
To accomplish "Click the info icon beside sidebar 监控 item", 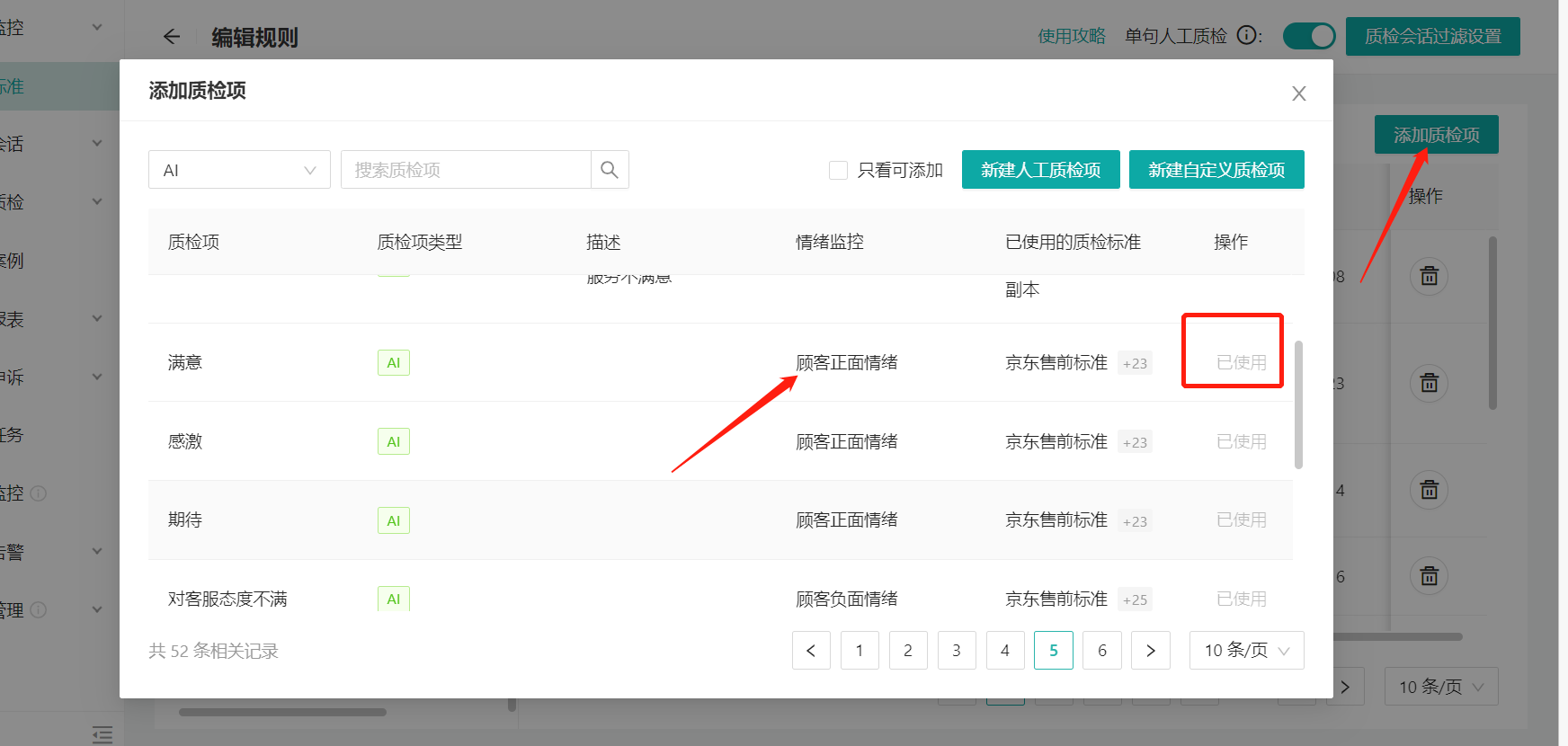I will click(x=39, y=493).
